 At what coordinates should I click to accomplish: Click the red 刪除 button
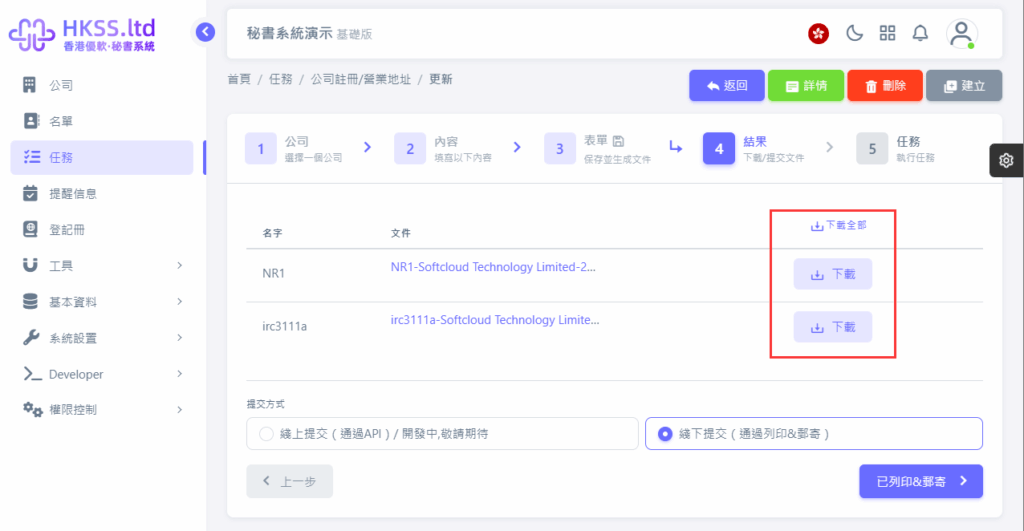pos(885,86)
